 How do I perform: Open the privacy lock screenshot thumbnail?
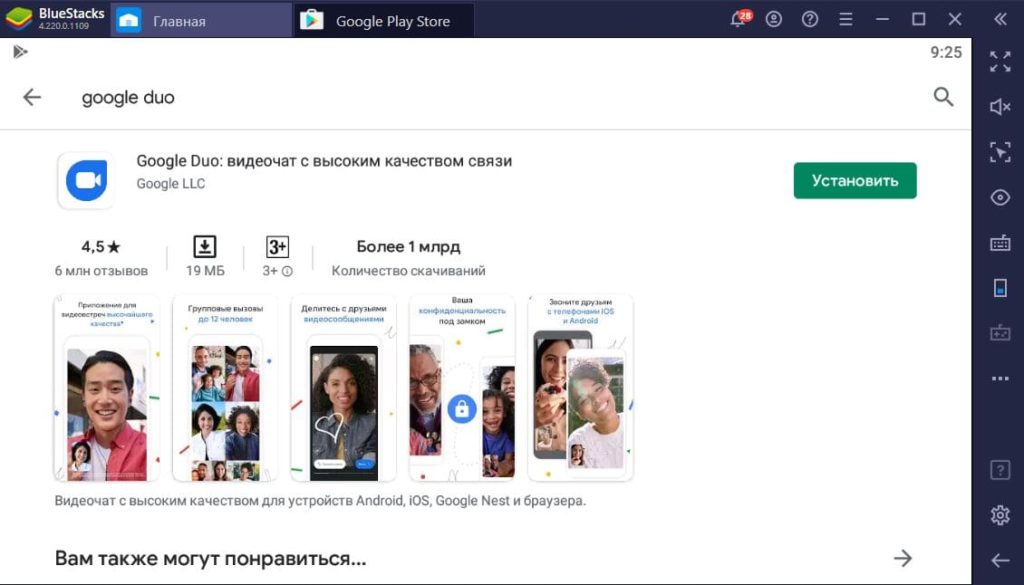click(462, 388)
